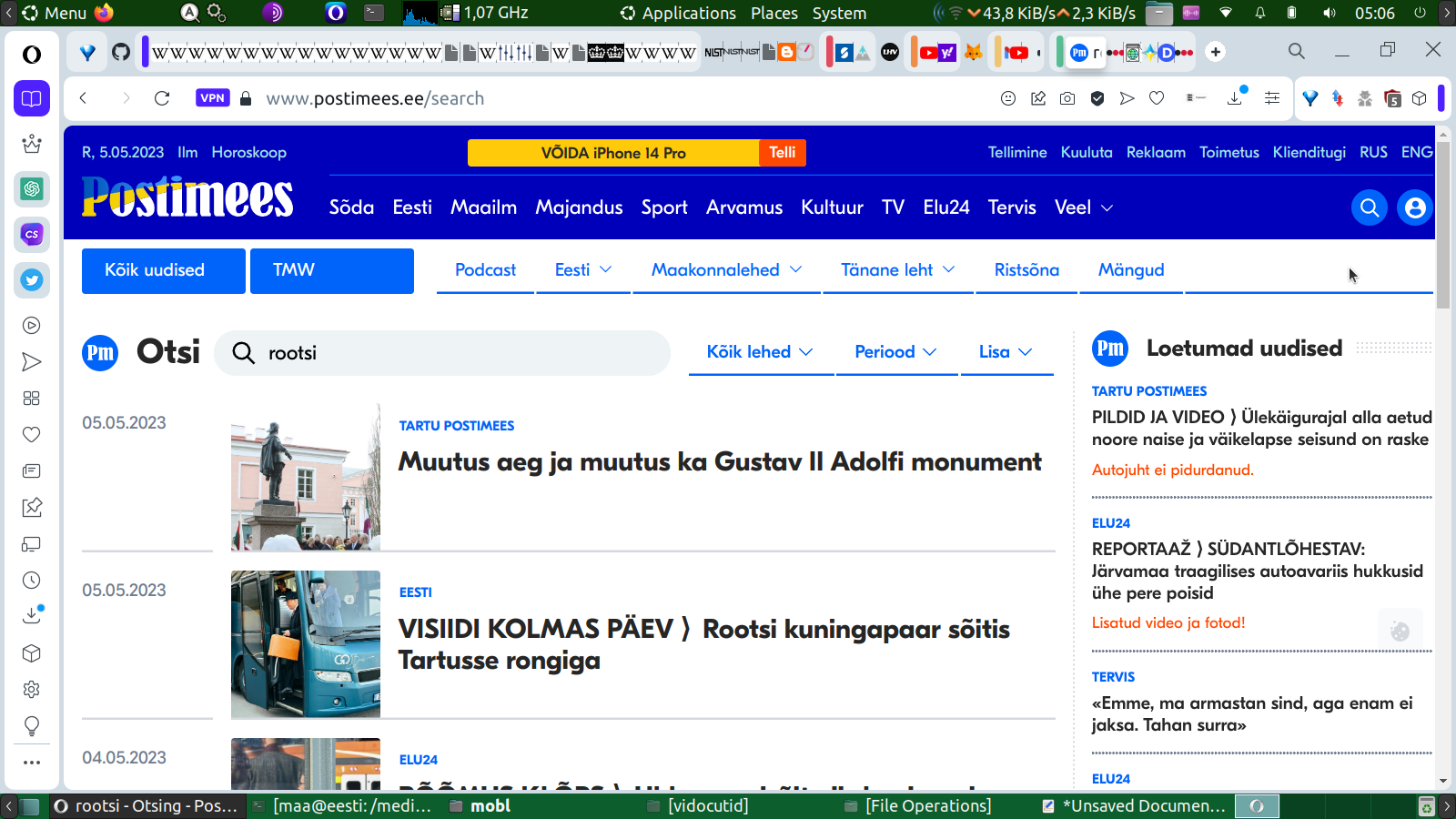This screenshot has width=1456, height=819.
Task: Expand the Kõik lehed filter dropdown
Action: click(760, 352)
